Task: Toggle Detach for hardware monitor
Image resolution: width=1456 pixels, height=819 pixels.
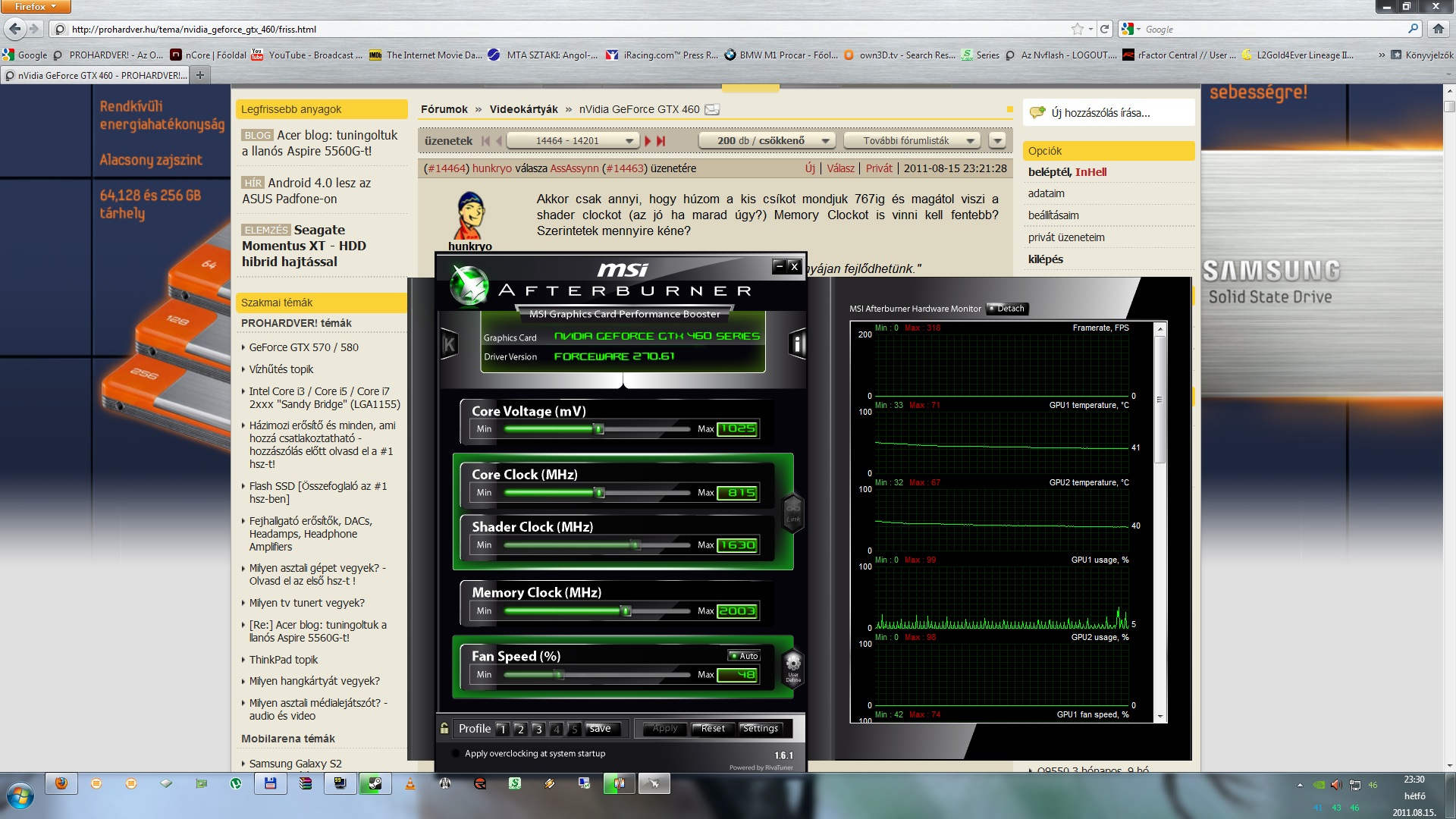Action: [x=1006, y=309]
